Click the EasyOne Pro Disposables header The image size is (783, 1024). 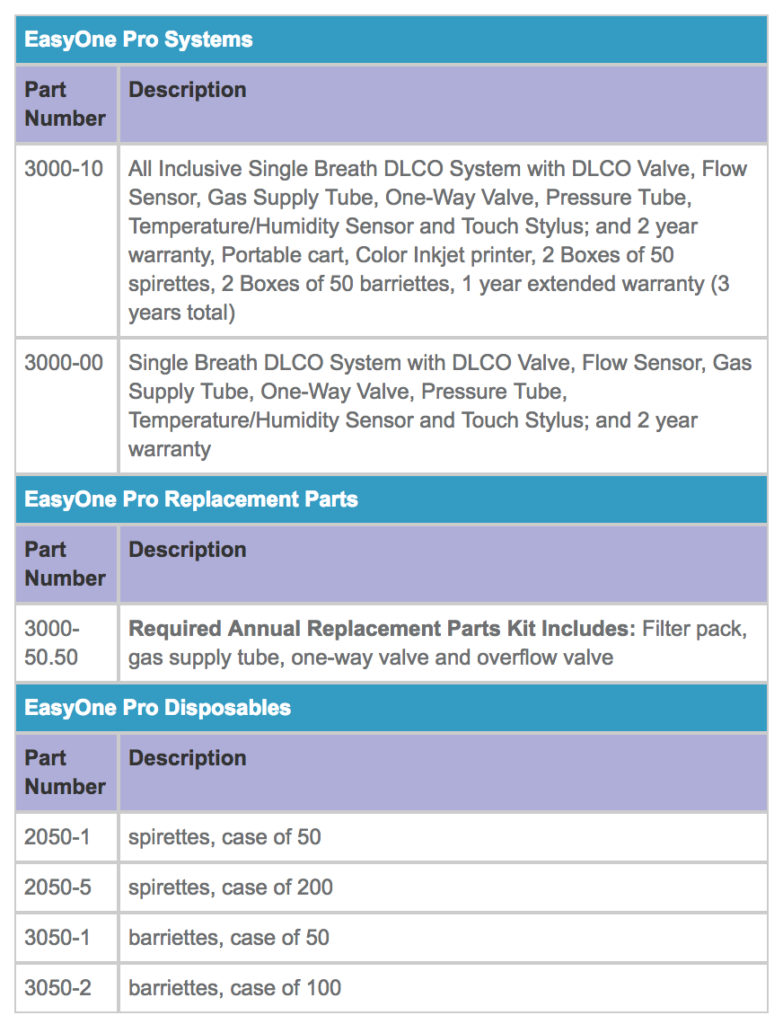click(x=158, y=708)
